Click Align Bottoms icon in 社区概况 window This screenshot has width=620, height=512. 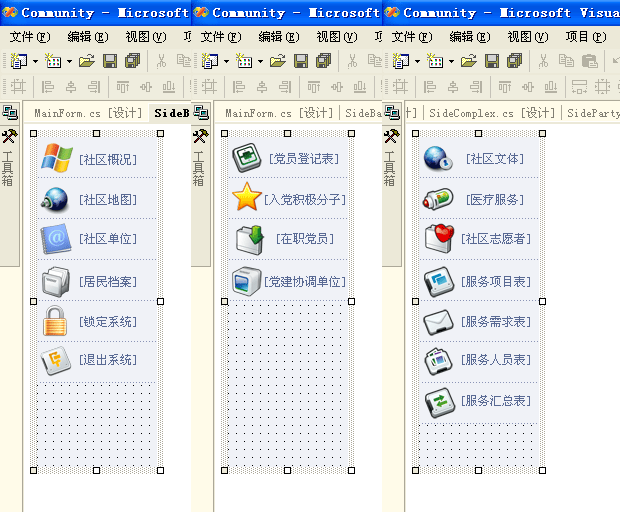point(169,87)
